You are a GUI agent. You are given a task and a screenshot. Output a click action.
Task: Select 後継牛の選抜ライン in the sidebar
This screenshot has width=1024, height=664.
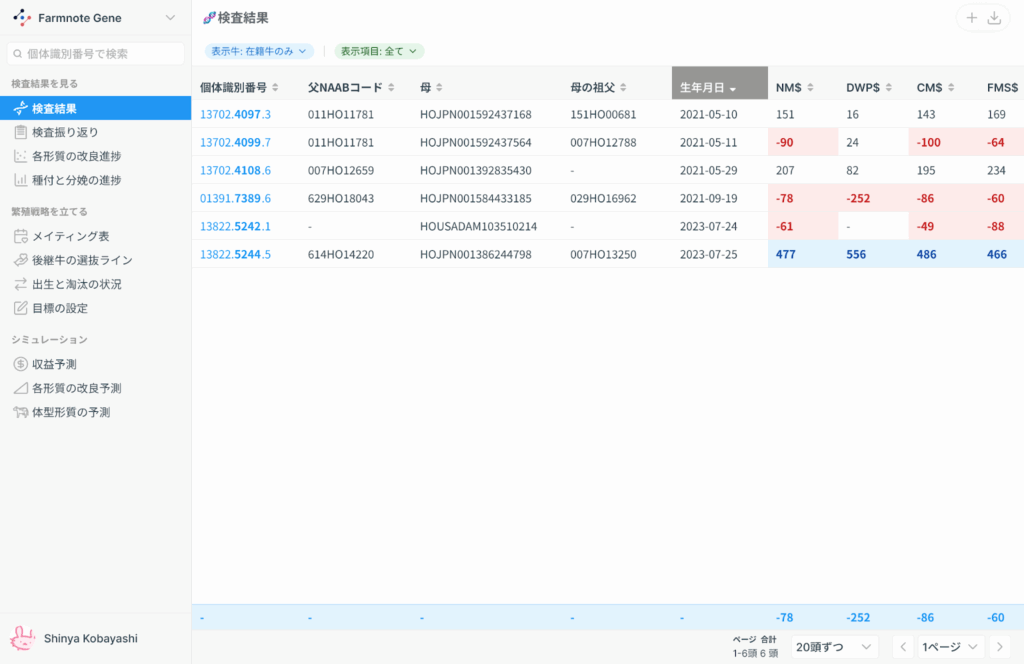pyautogui.click(x=82, y=260)
